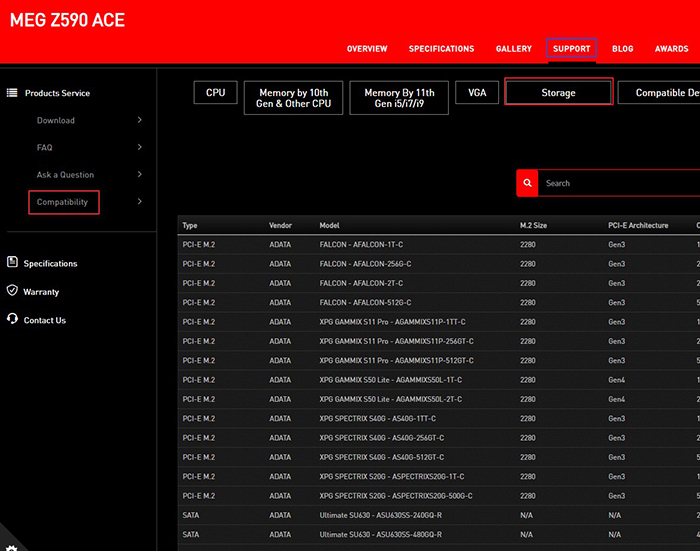Click the Warranty shield icon

[x=12, y=291]
